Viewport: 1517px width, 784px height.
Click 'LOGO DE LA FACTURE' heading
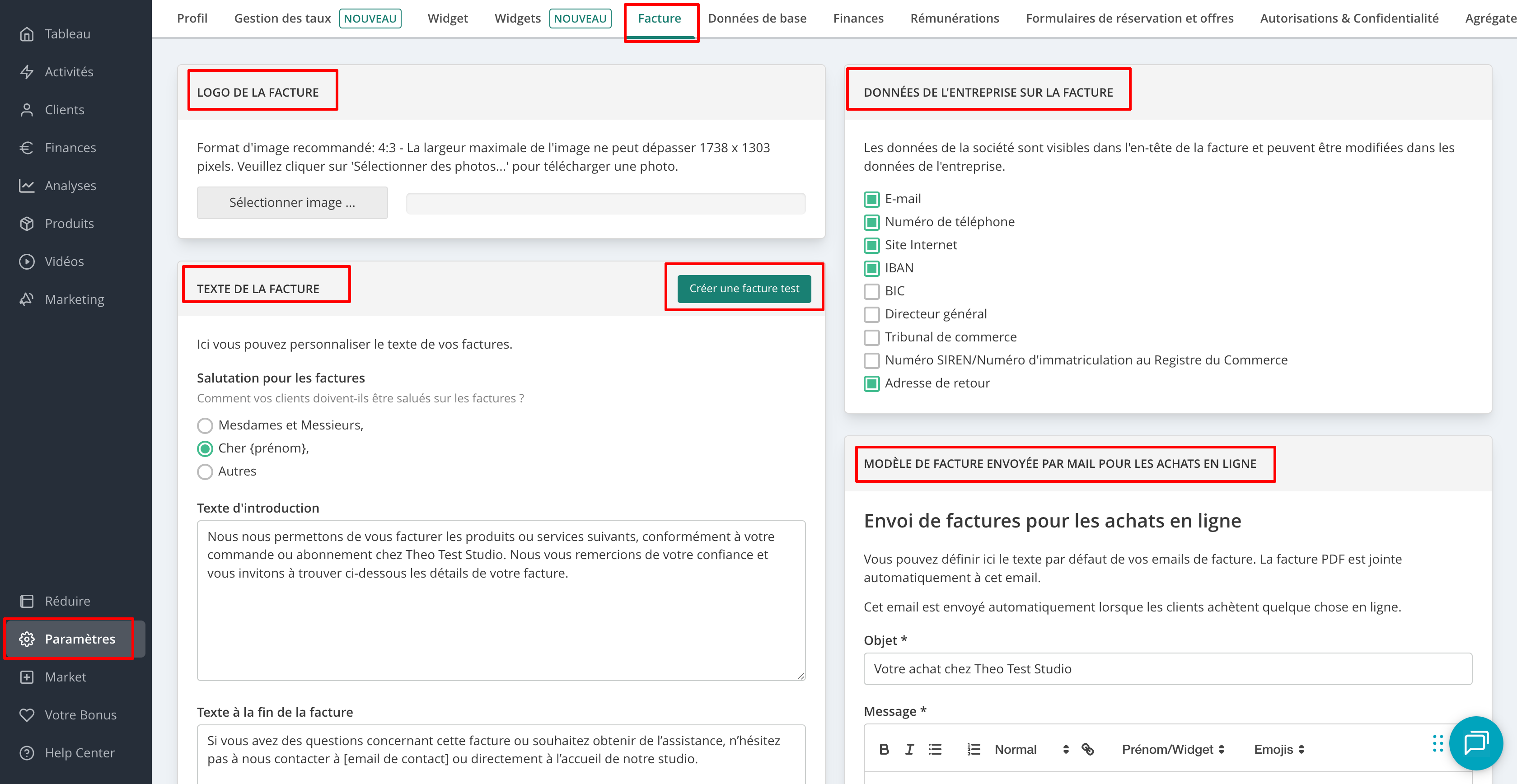coord(258,93)
